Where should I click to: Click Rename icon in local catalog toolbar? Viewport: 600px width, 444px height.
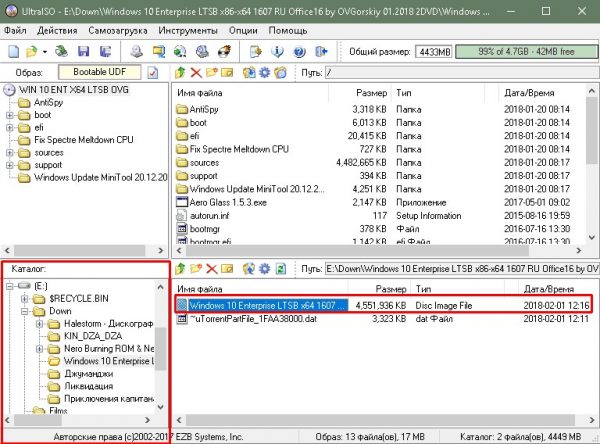click(x=227, y=269)
